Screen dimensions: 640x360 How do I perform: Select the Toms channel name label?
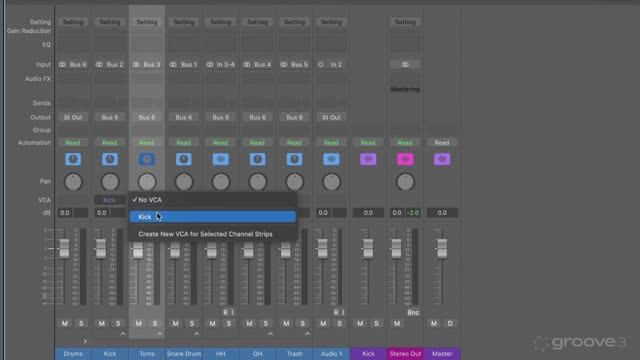[x=147, y=353]
